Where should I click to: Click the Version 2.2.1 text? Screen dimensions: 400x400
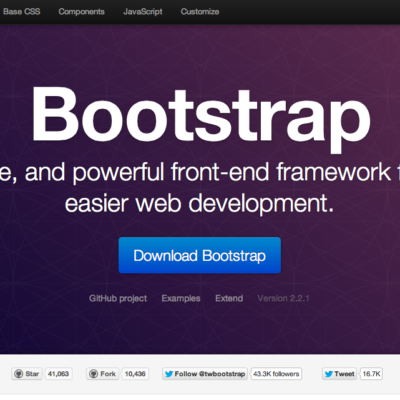283,298
